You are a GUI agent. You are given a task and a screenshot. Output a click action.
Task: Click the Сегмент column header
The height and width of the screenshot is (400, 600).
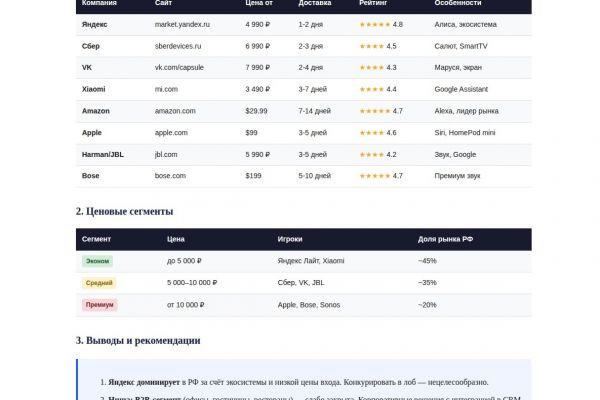pyautogui.click(x=96, y=239)
